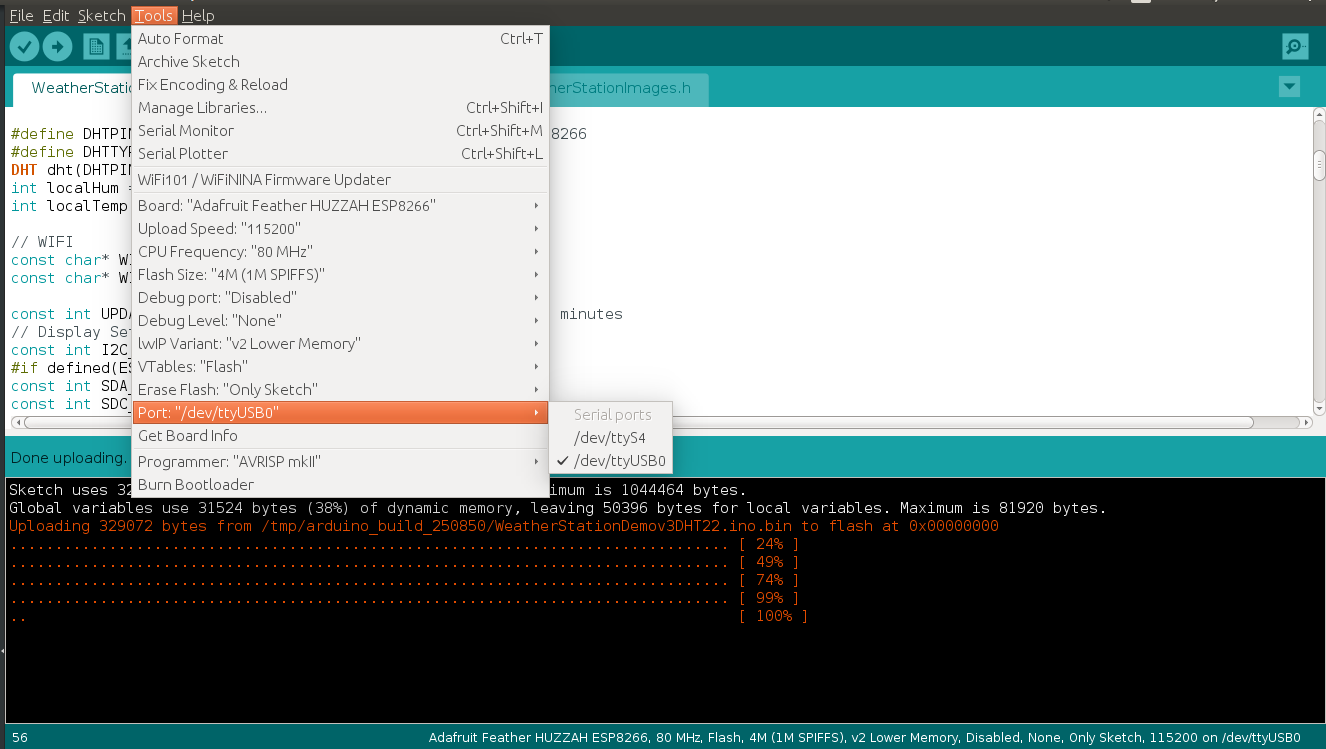Click the New sketch icon
The width and height of the screenshot is (1326, 749).
coord(96,46)
